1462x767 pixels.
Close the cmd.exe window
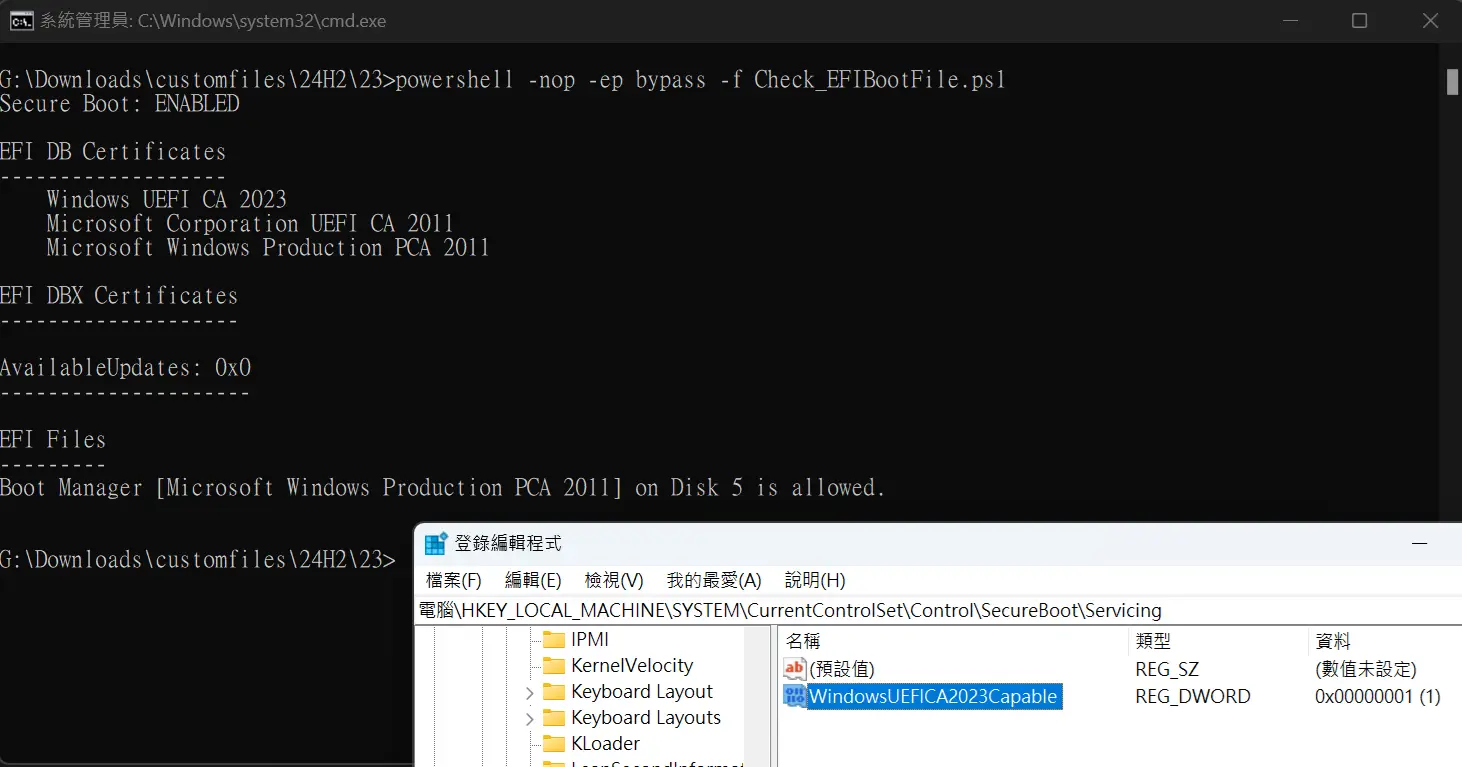point(1430,21)
